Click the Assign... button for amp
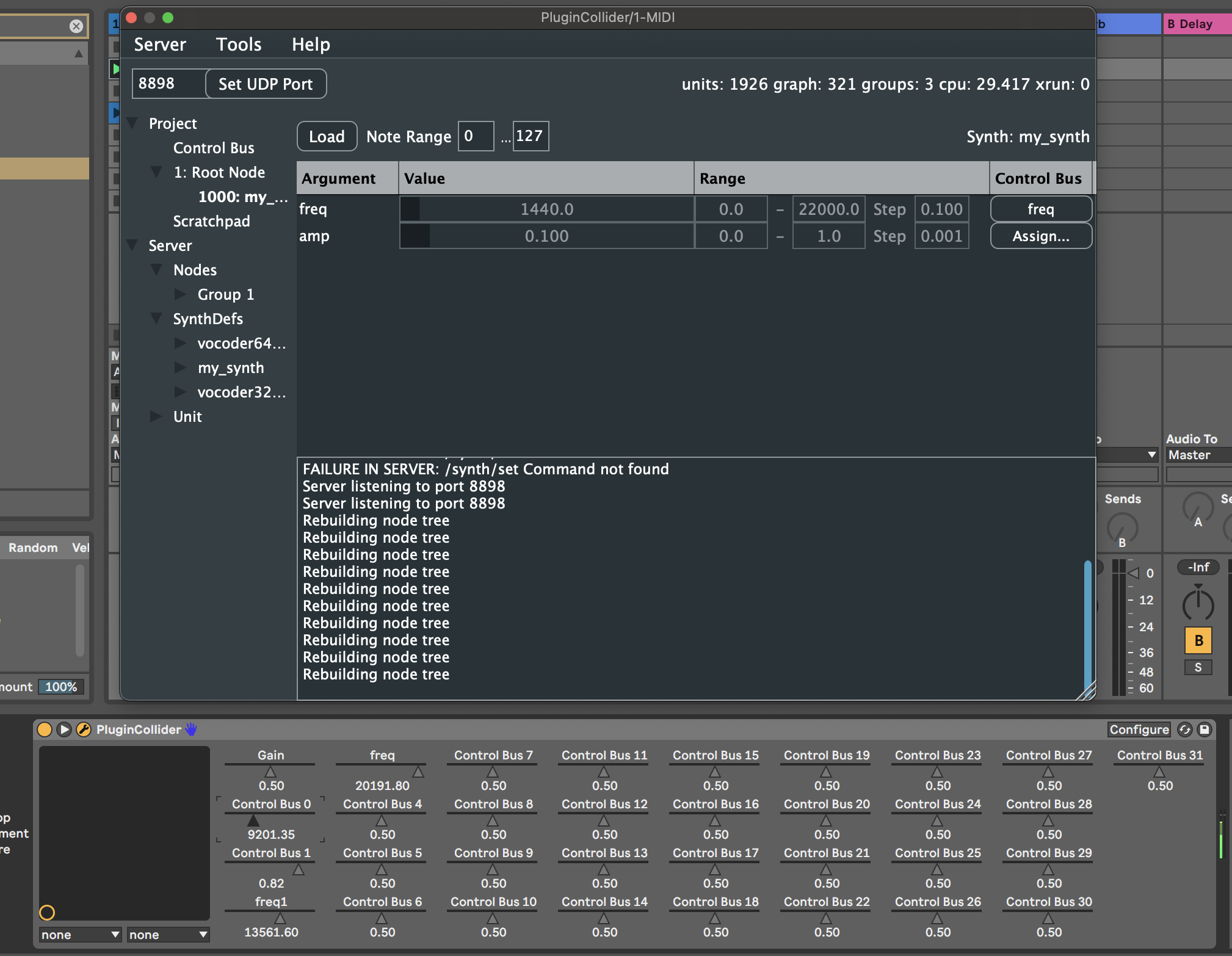Viewport: 1232px width, 956px height. coord(1040,236)
